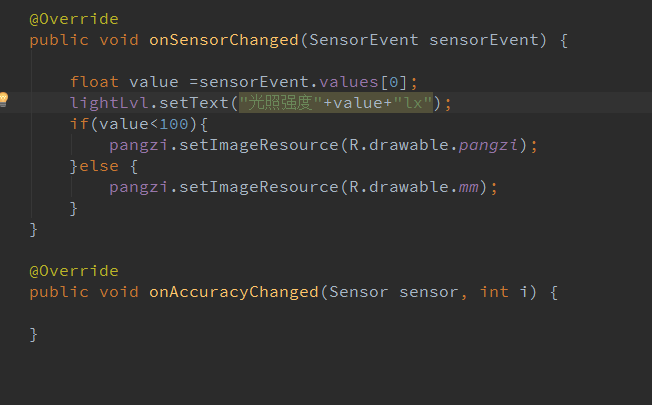Click the int keyword in onAccuracyChanged parameters
This screenshot has width=652, height=405.
[x=494, y=292]
